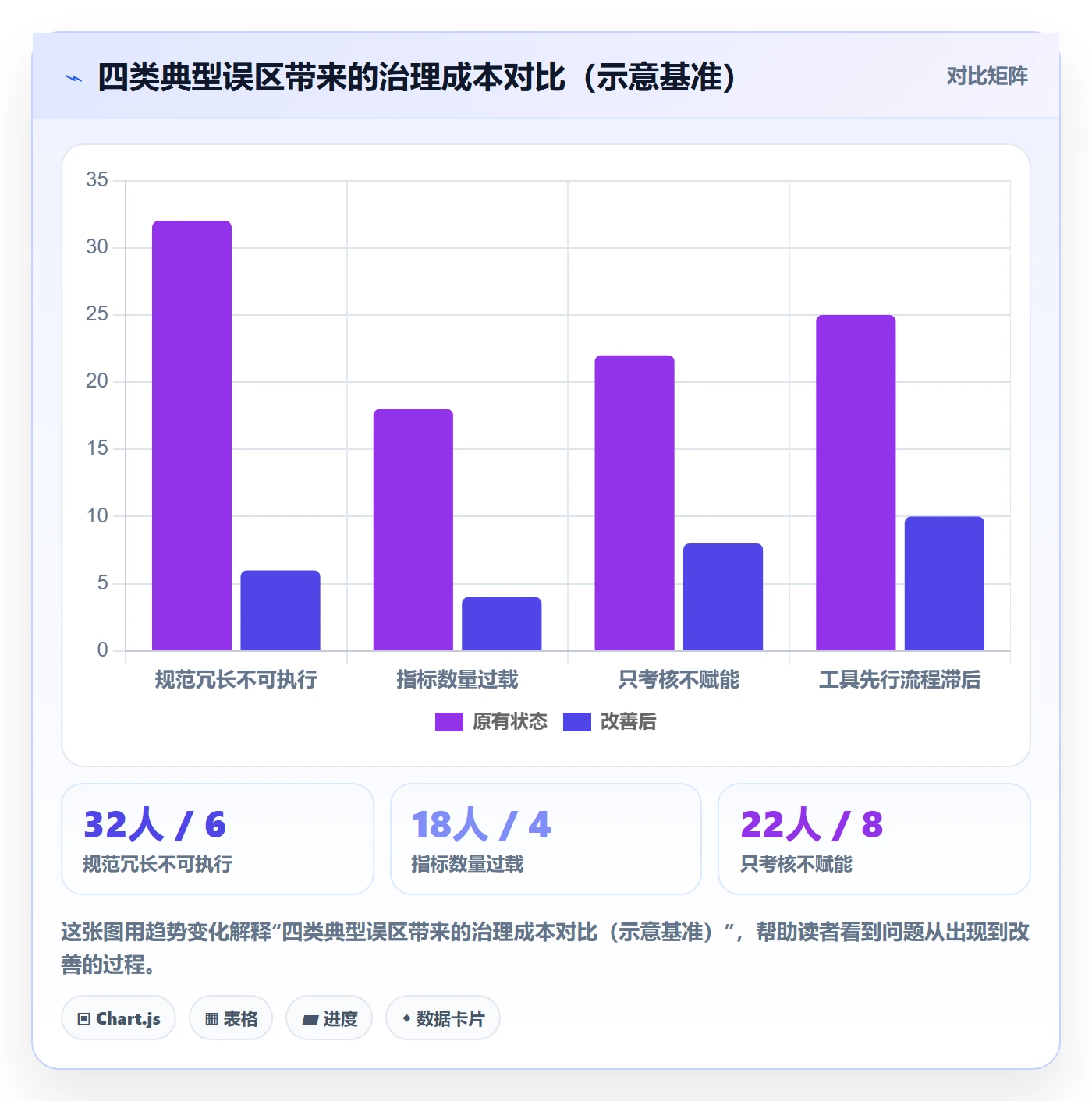Click the 指标数量过载 x-axis label

[x=457, y=680]
